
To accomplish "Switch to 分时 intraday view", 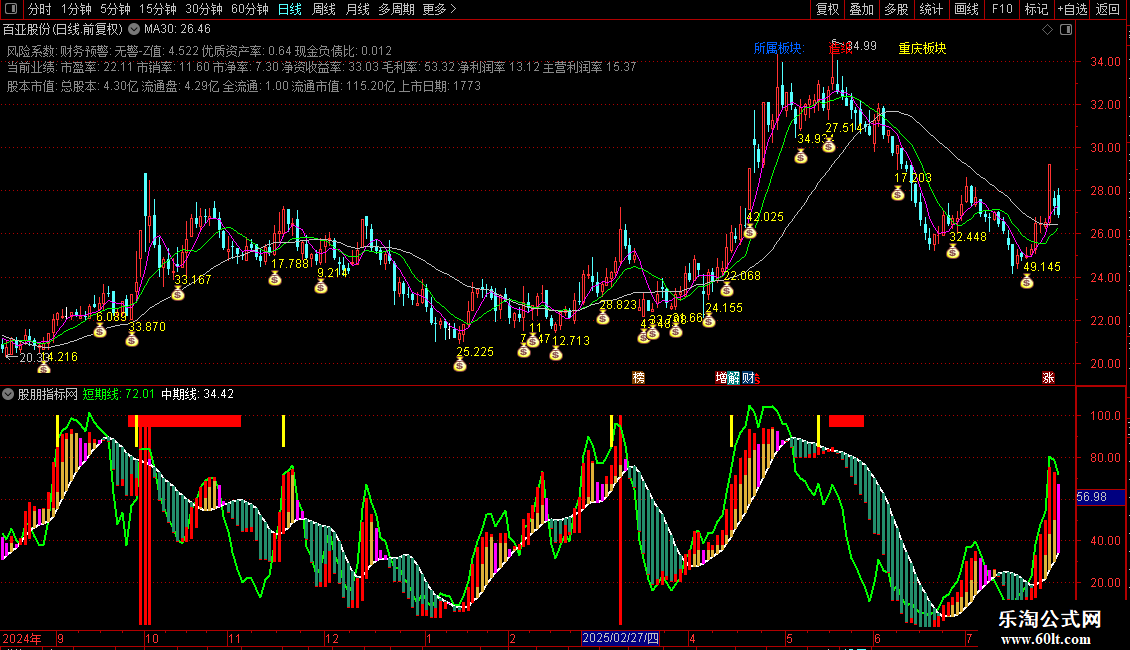I will [40, 9].
